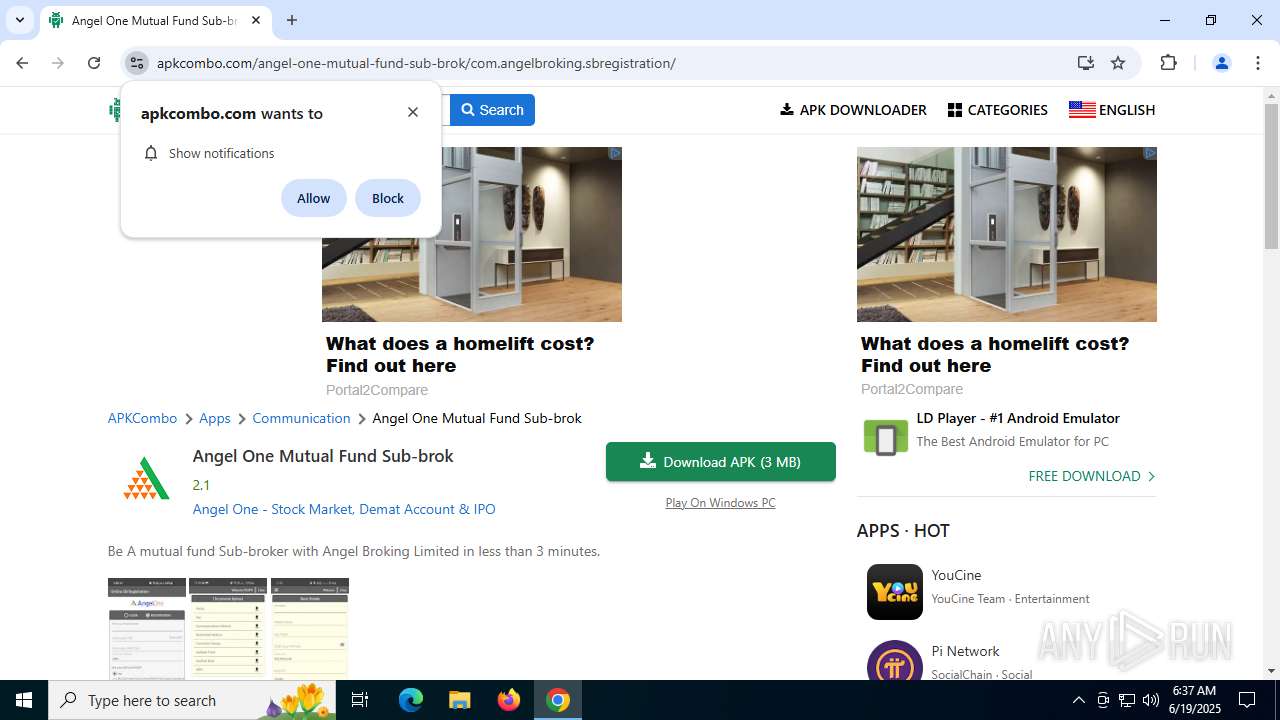Open the Pi Network app icon
1280x720 pixels.
click(895, 660)
